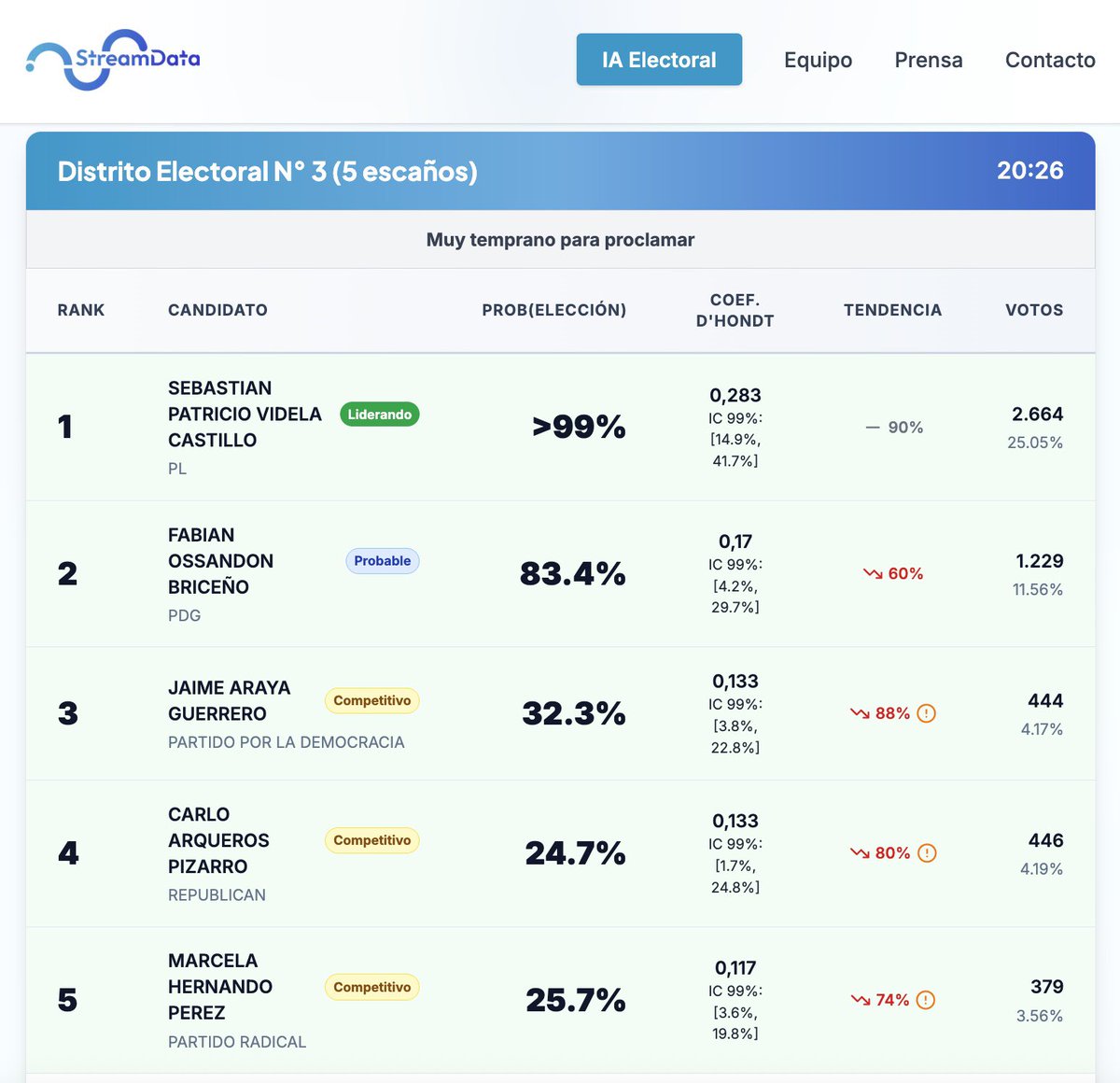
Task: Click the 83.4% election probability
Action: 572,573
